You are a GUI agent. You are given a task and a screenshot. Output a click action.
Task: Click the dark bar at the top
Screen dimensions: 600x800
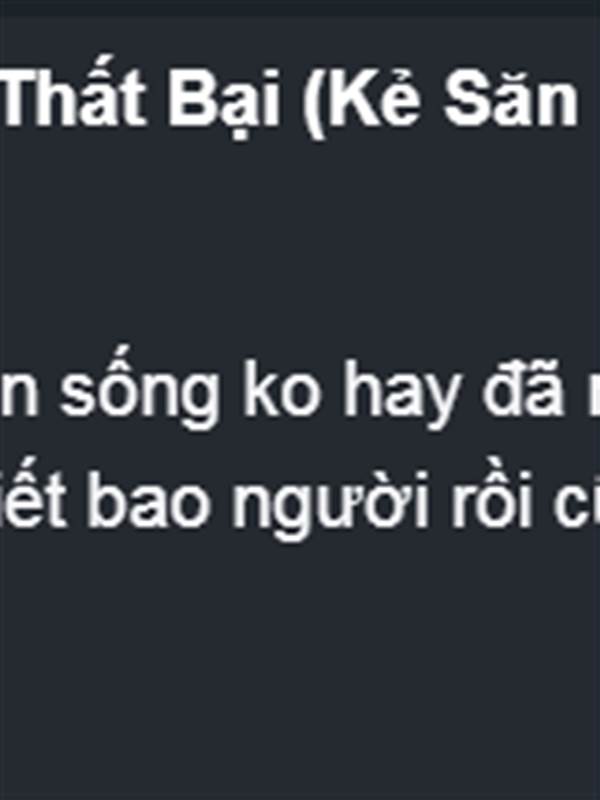[x=300, y=7]
